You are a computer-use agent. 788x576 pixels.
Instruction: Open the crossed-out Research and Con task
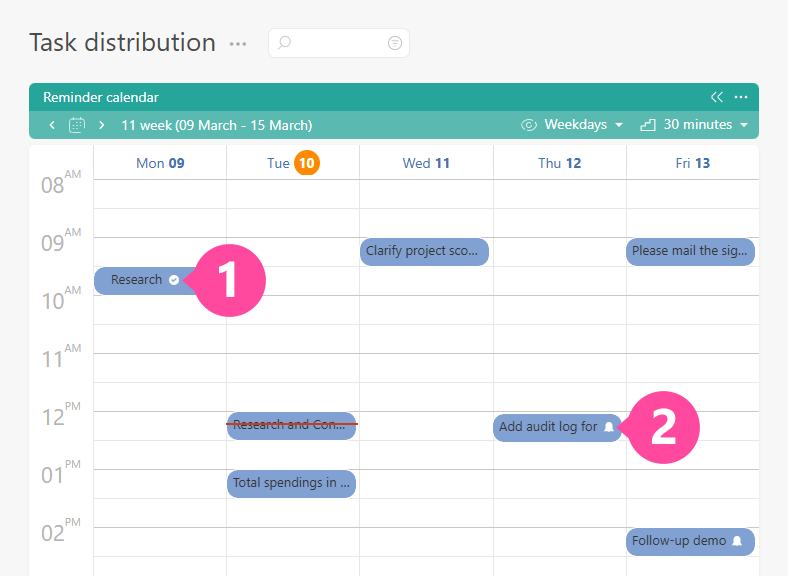click(291, 425)
